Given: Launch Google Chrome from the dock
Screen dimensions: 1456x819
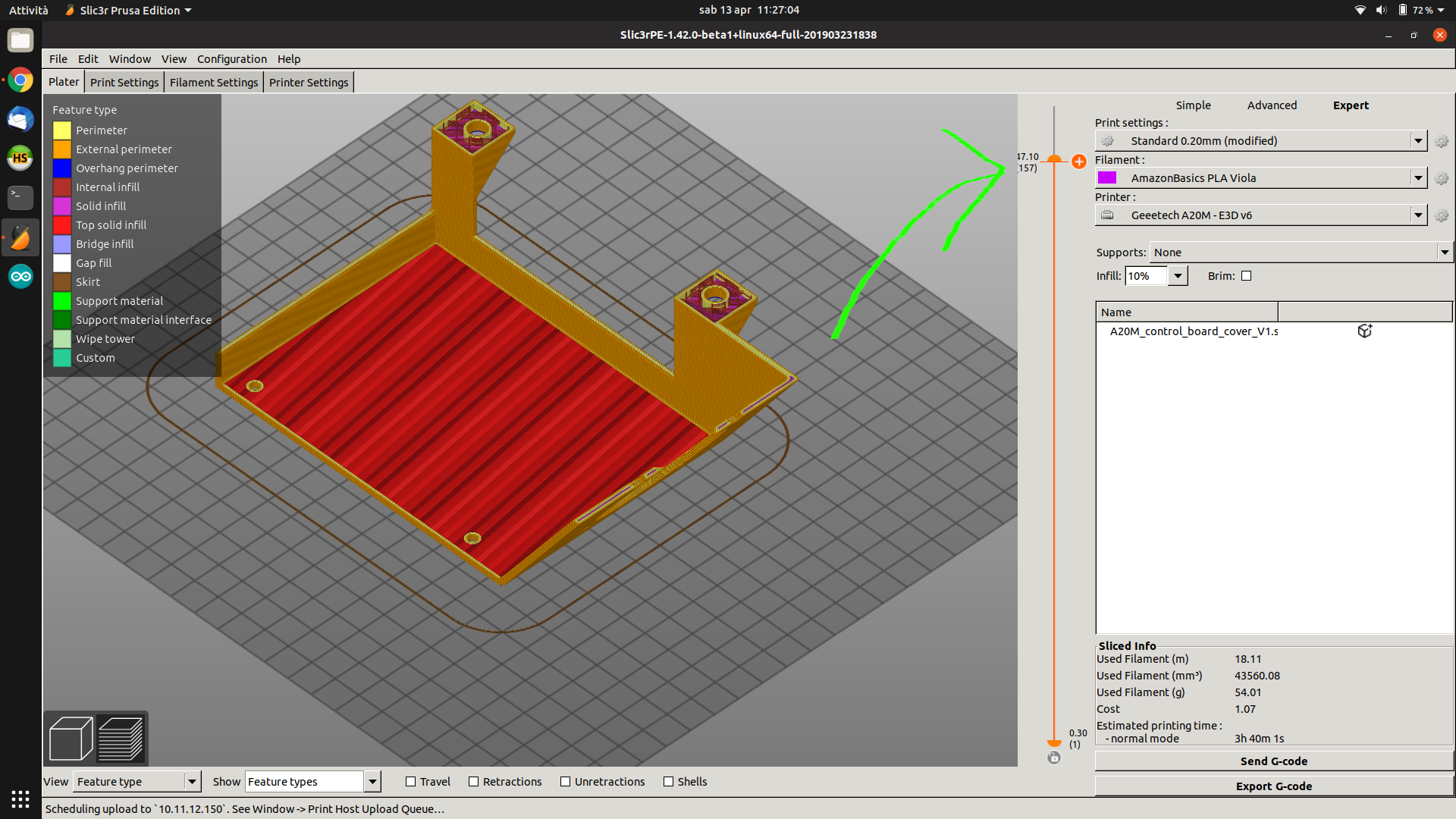Looking at the screenshot, I should click(x=20, y=80).
